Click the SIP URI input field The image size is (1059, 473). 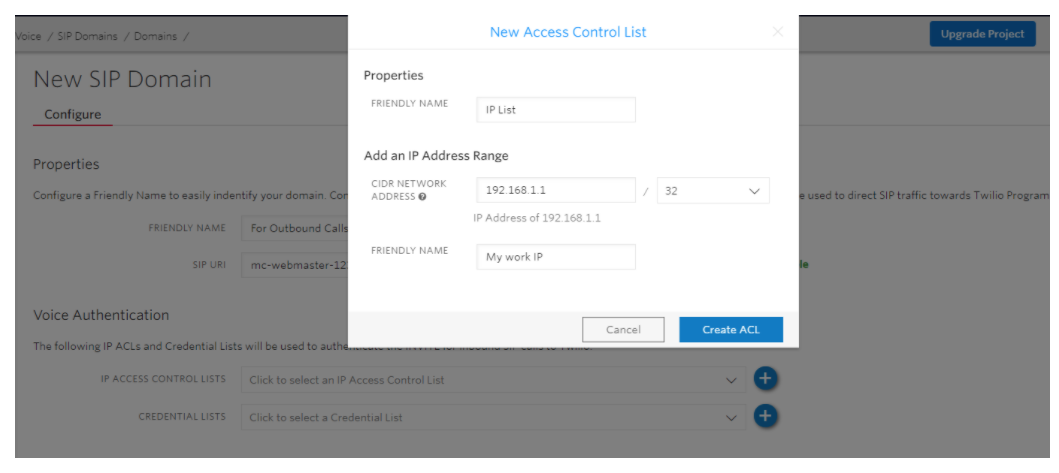tap(295, 265)
